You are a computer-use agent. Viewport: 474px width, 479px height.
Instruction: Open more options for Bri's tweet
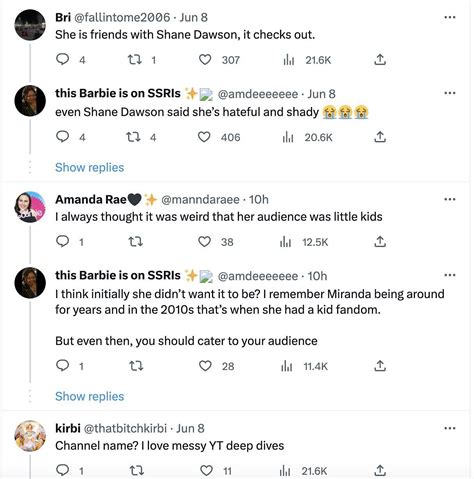450,17
